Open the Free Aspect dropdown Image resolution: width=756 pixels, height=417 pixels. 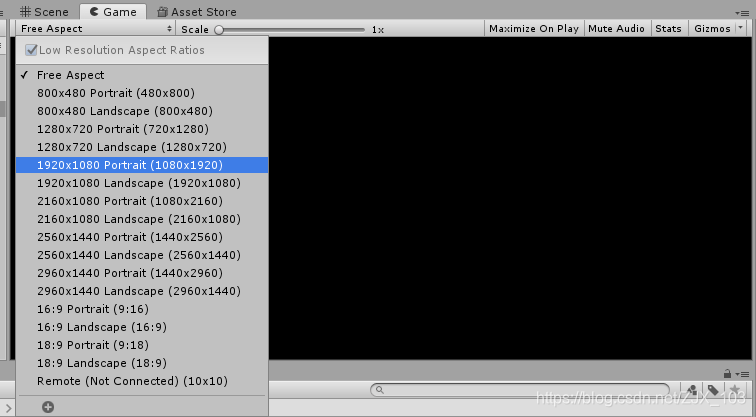(x=96, y=29)
